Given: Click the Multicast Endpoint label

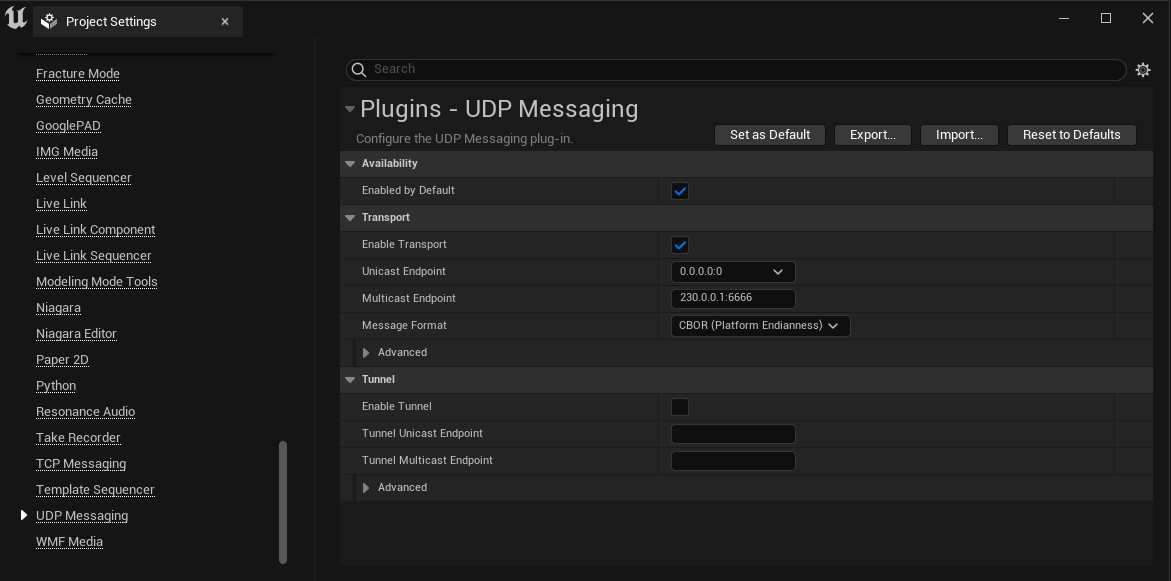Looking at the screenshot, I should (x=409, y=298).
